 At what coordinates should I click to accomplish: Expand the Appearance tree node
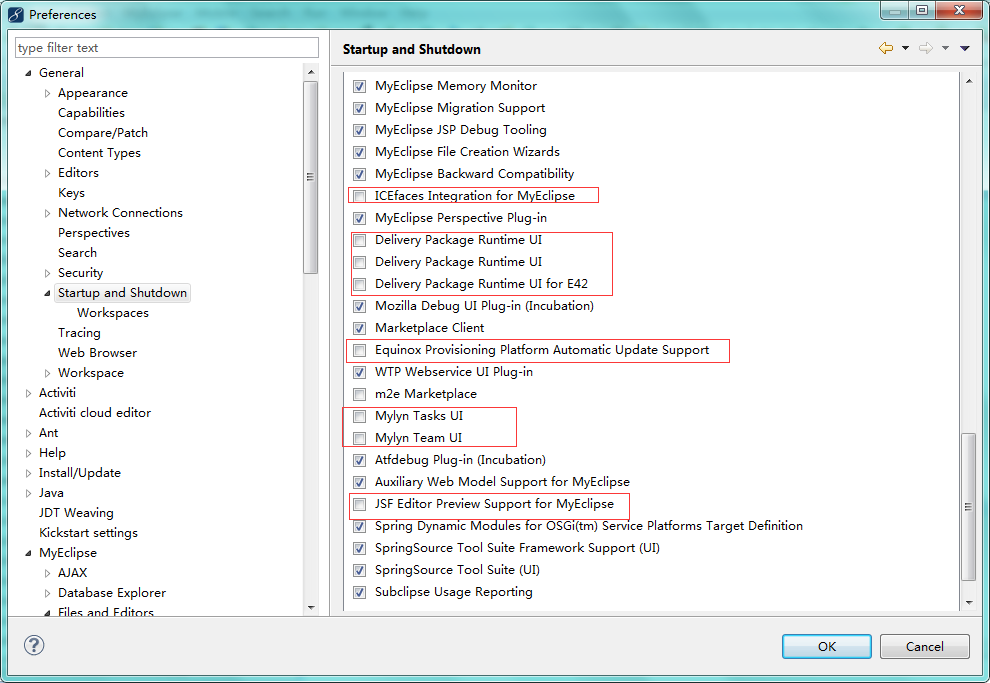click(x=47, y=93)
